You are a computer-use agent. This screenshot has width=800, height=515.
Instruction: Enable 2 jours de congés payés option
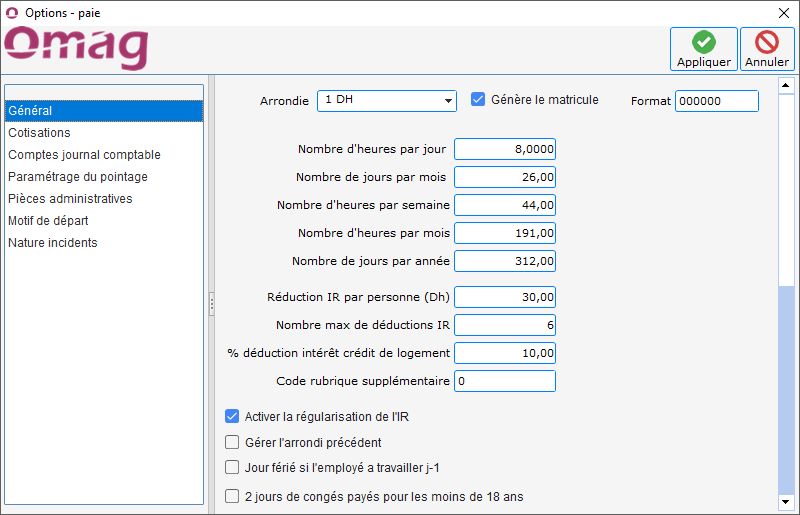232,496
